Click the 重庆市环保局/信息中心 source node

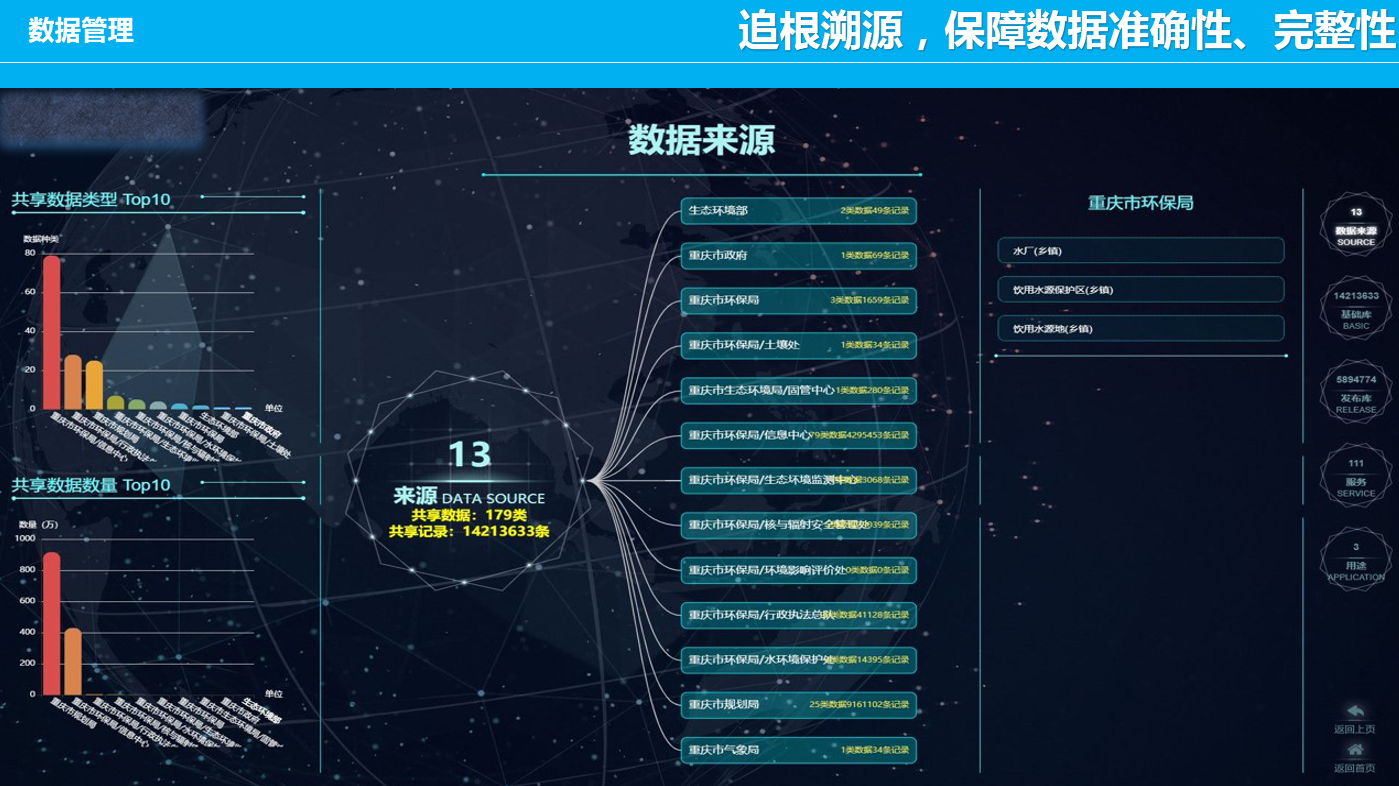point(798,435)
